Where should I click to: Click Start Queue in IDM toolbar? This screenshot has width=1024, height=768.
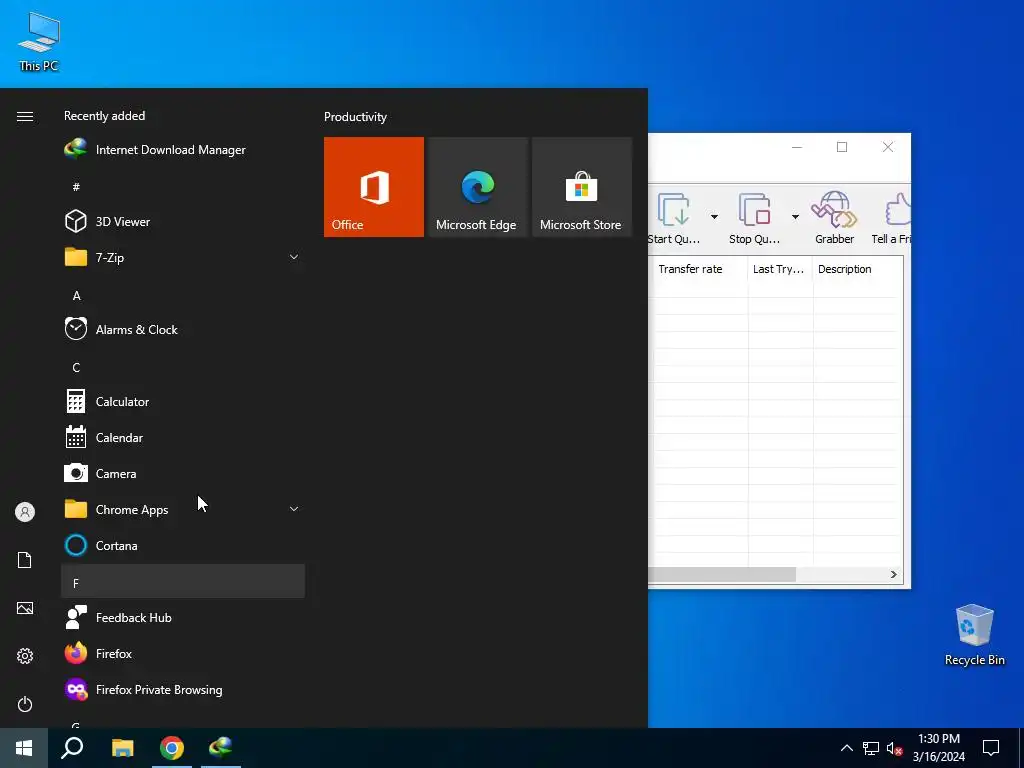pos(673,218)
